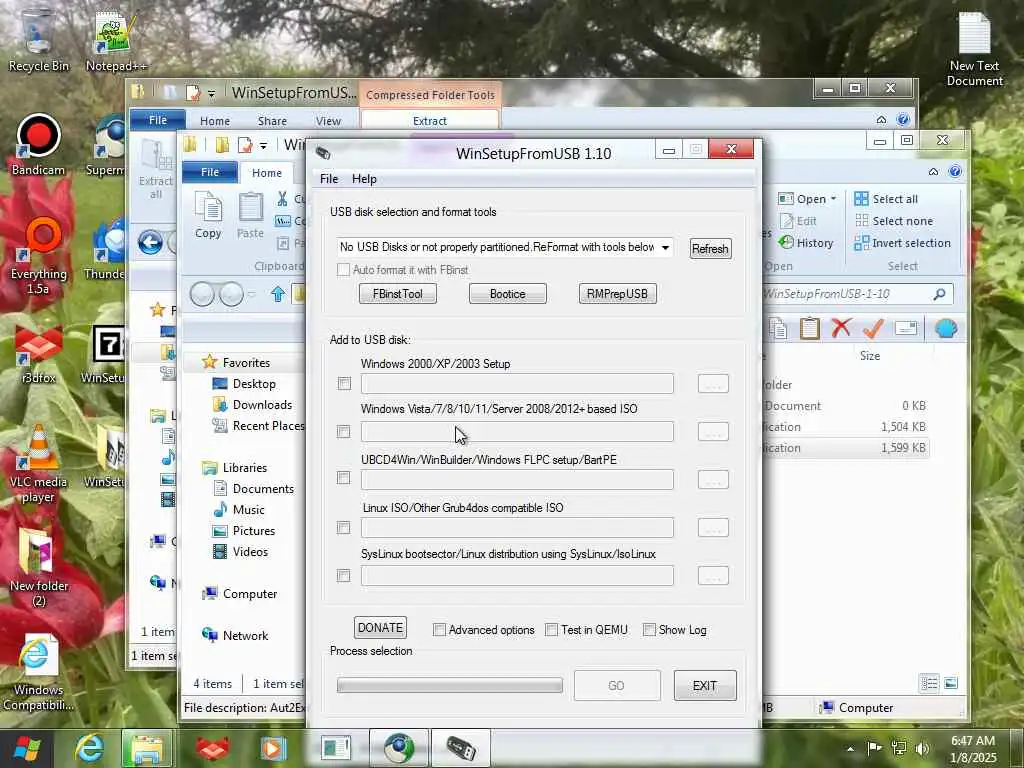The height and width of the screenshot is (768, 1024).
Task: Collapse the ribbon in back Explorer window
Action: 882,120
